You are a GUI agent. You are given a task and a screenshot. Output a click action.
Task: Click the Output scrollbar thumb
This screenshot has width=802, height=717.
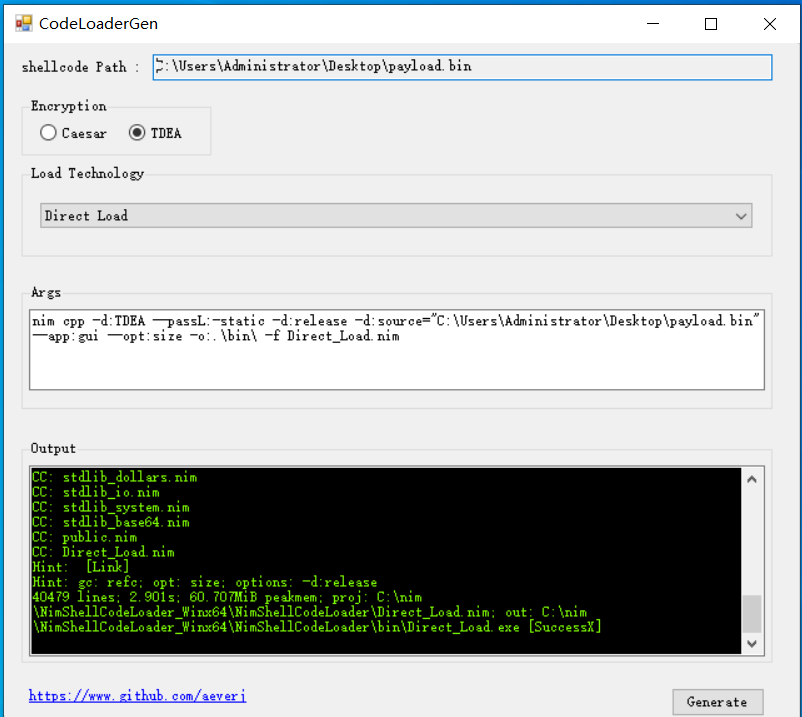752,613
